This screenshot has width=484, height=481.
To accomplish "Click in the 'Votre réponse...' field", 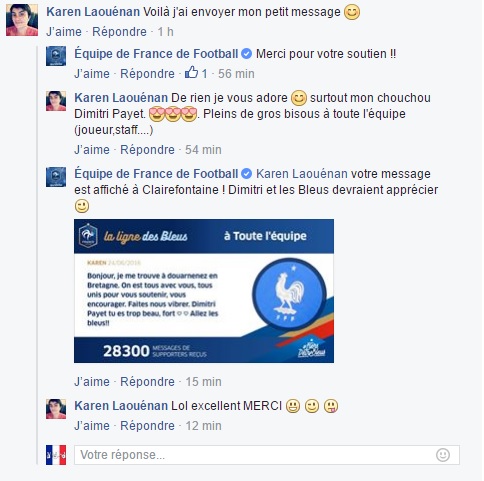I will click(267, 455).
